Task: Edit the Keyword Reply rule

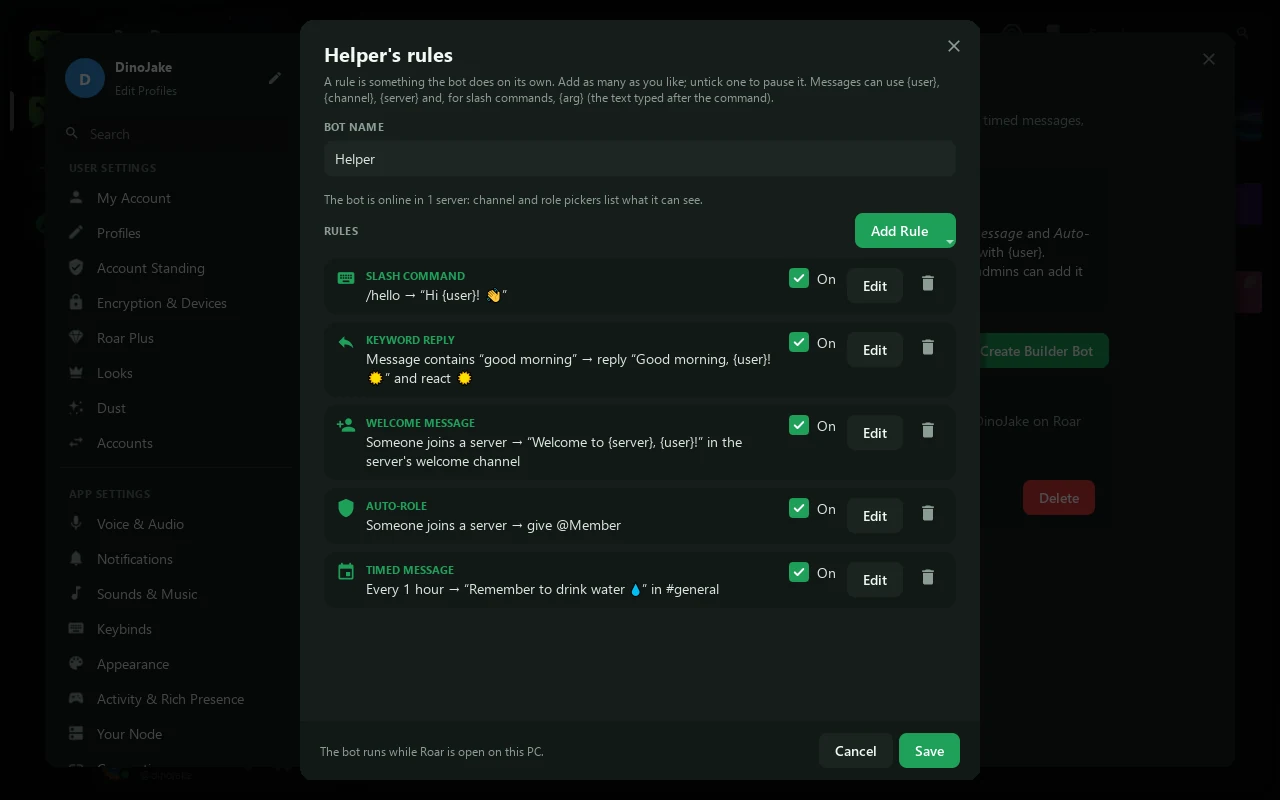Action: pos(875,350)
